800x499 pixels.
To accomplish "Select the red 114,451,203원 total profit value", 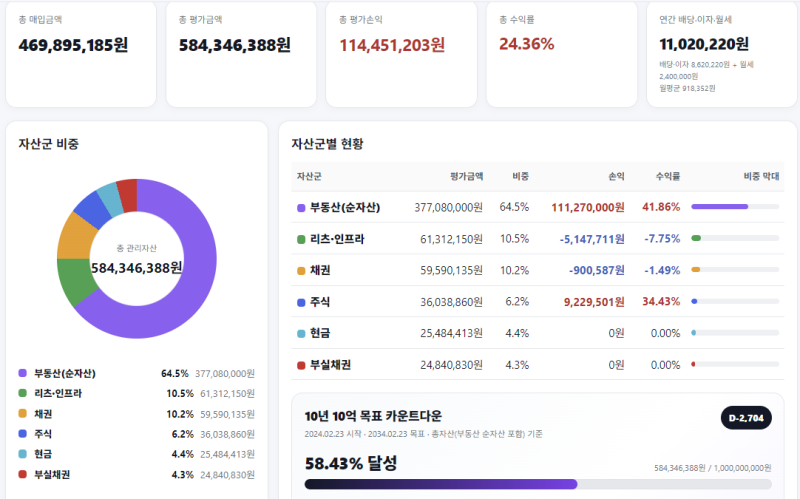I will pyautogui.click(x=392, y=45).
